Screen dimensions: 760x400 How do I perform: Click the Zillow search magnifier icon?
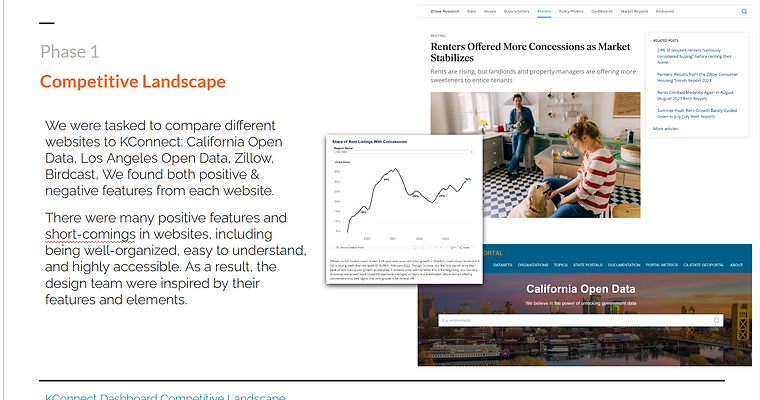click(x=744, y=11)
